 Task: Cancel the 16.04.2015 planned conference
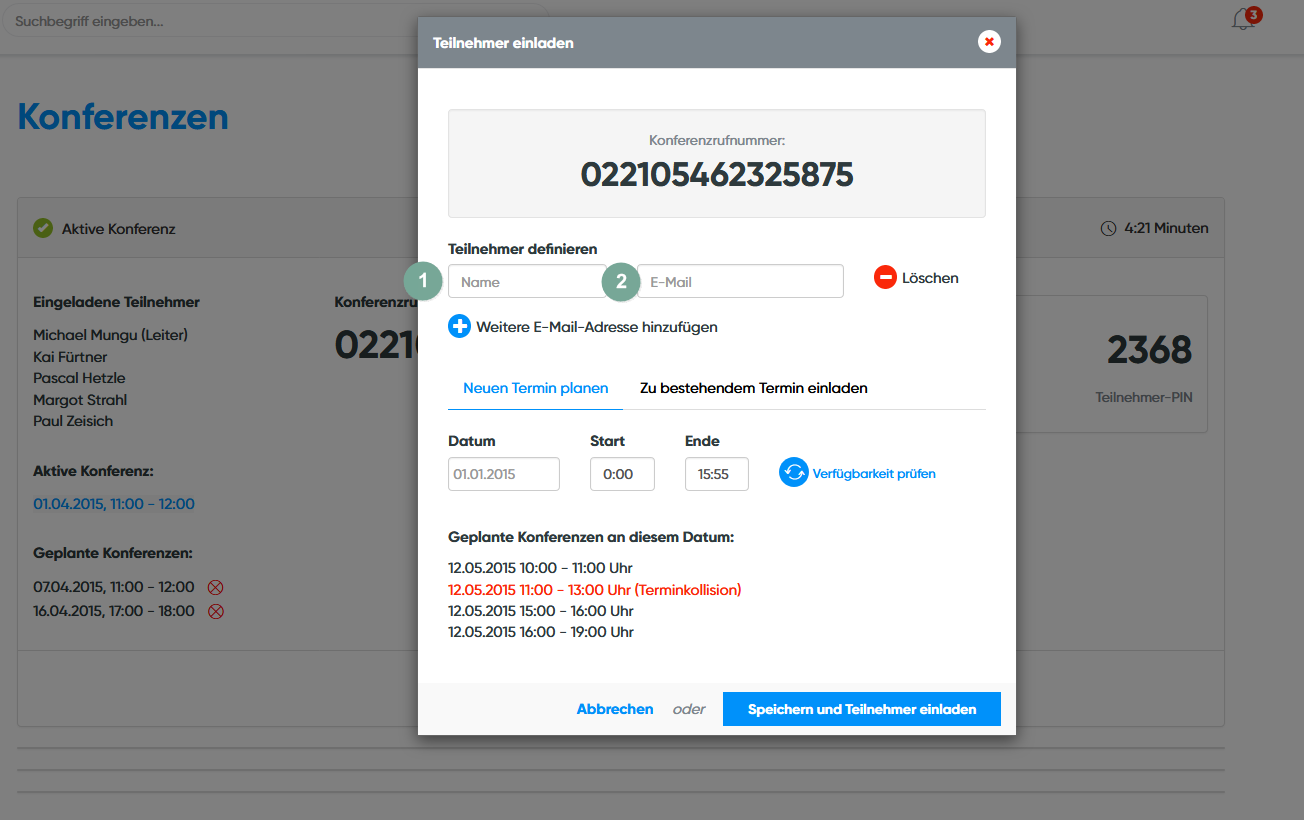pos(215,611)
